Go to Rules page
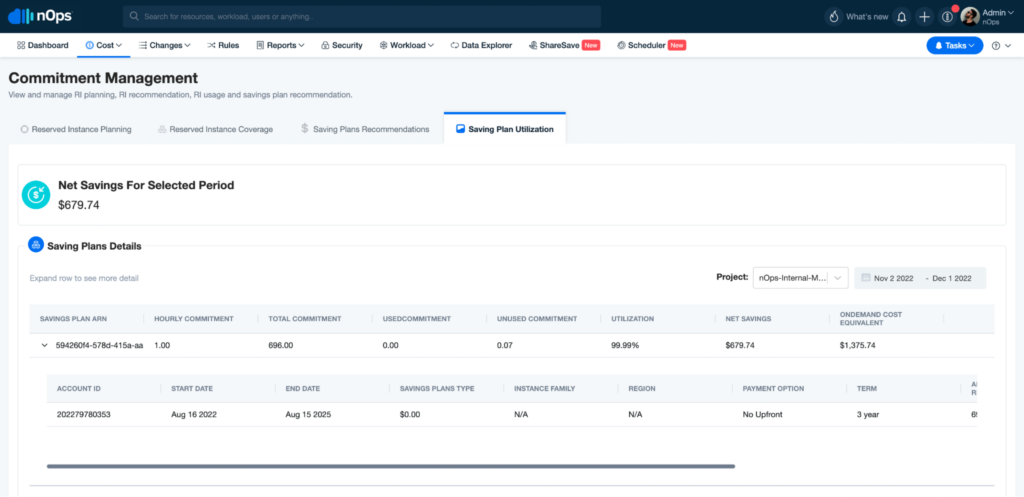1024x497 pixels. [223, 46]
